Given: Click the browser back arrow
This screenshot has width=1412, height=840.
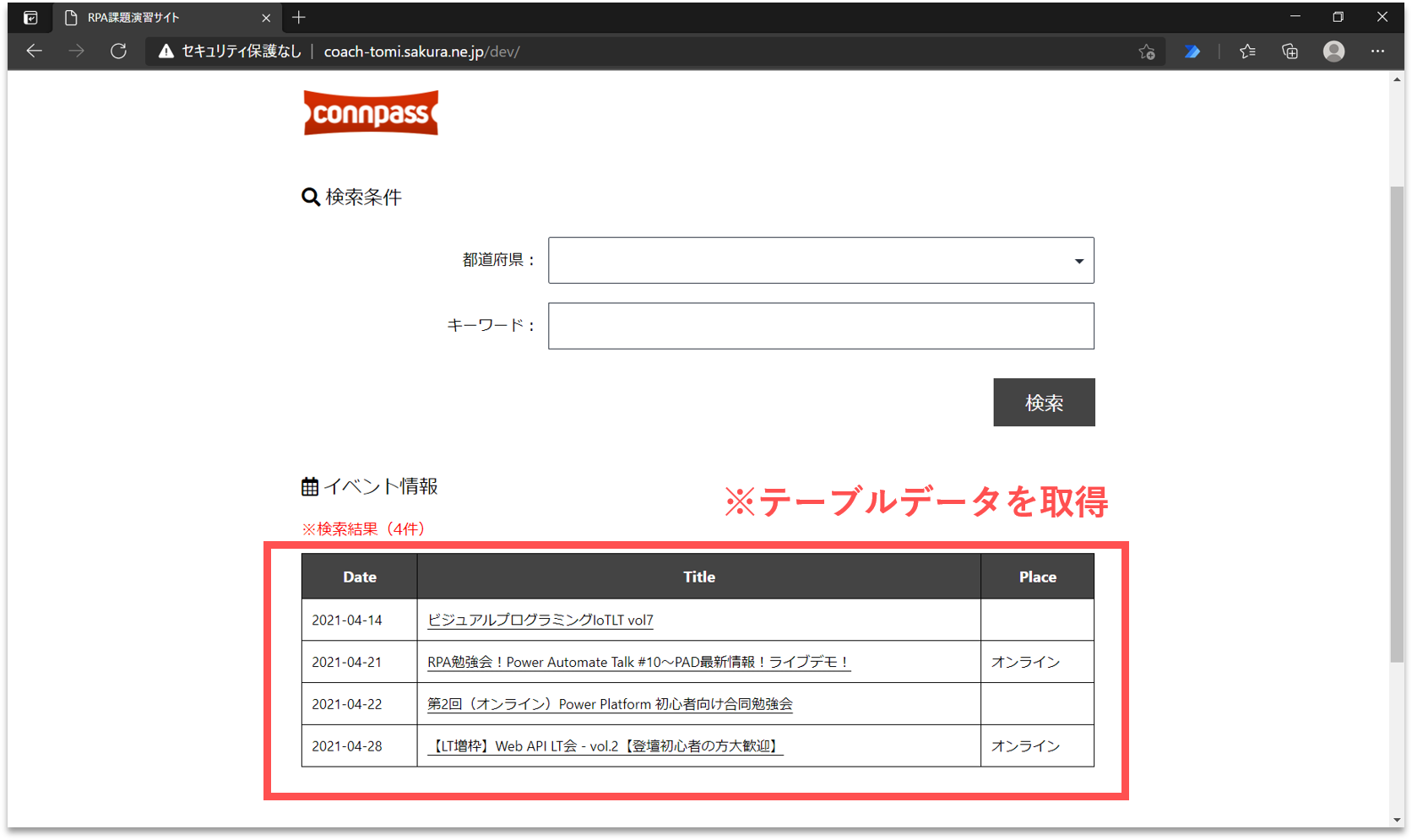Looking at the screenshot, I should pyautogui.click(x=34, y=51).
